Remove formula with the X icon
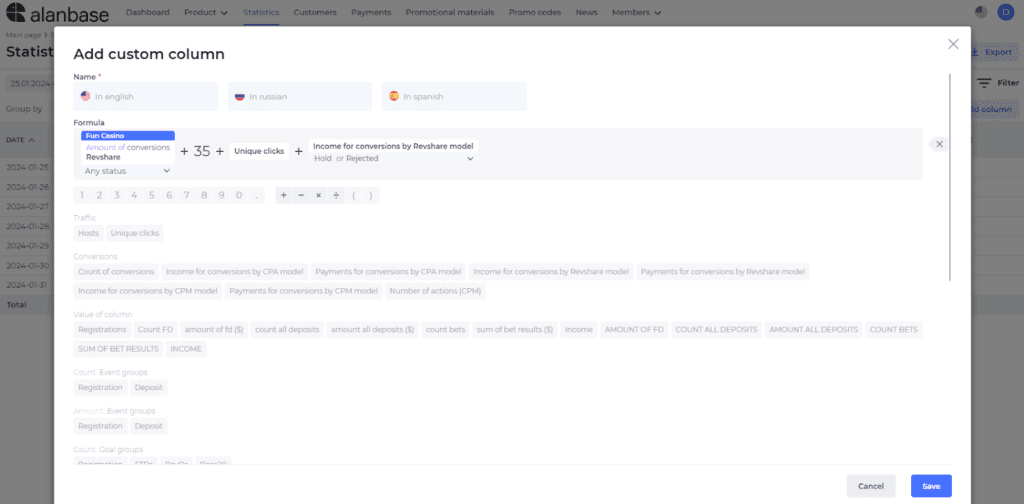Screen dimensions: 1024x504 [939, 144]
